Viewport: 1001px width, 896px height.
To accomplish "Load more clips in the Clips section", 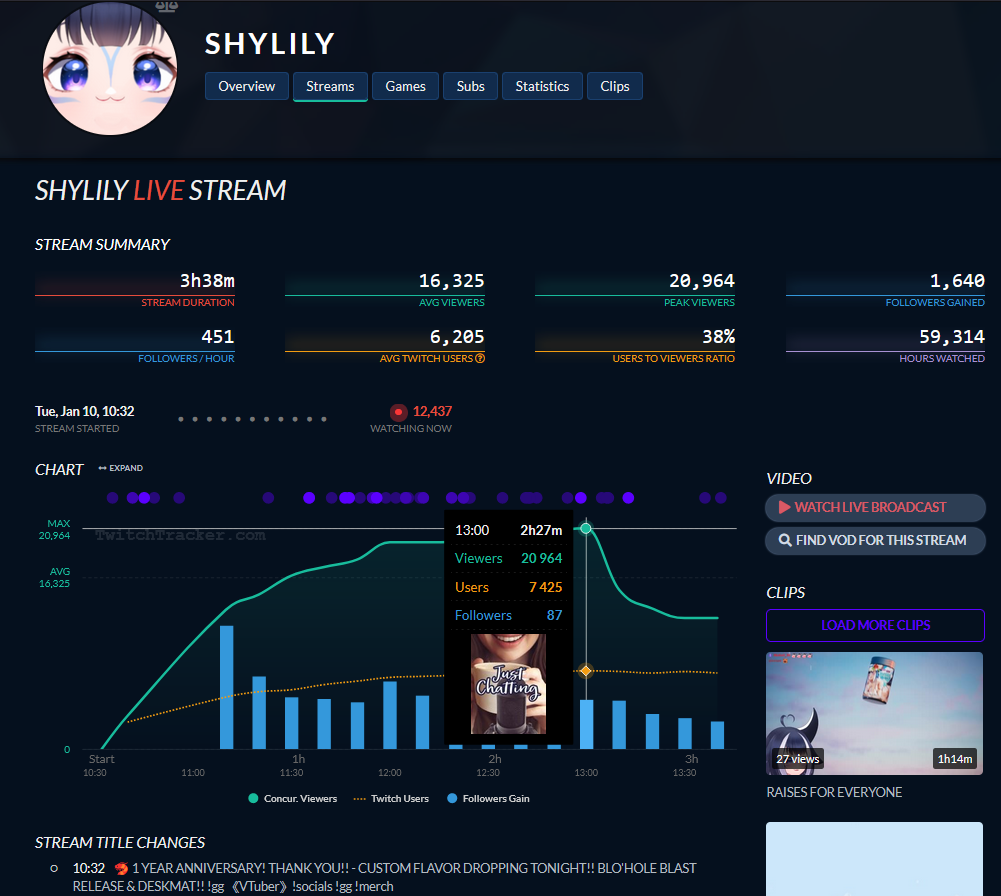I will coord(875,625).
